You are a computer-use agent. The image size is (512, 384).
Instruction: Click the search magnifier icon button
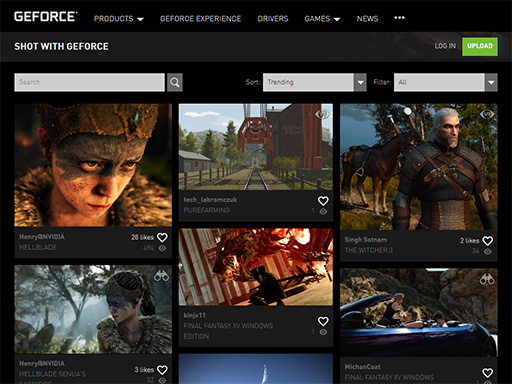(x=175, y=82)
